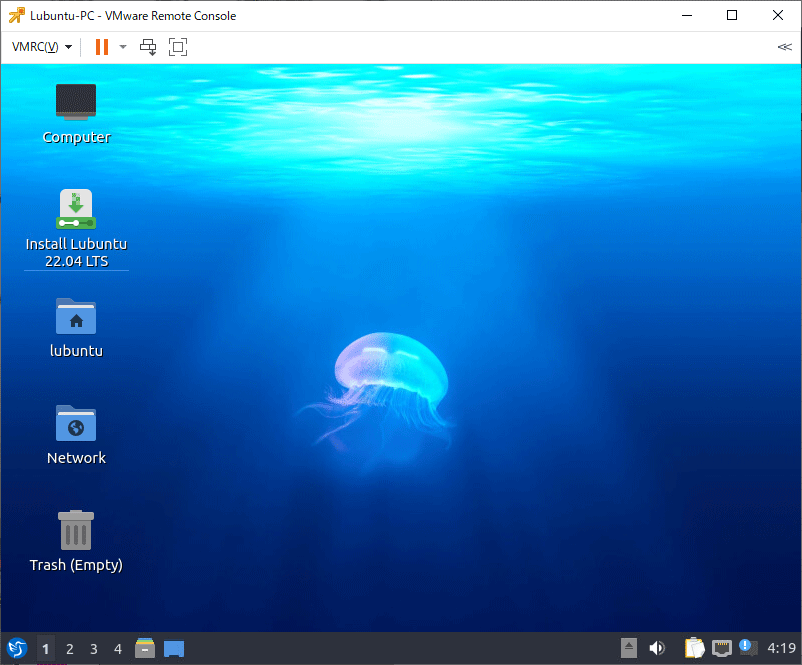Switch to workspace 1

point(46,649)
